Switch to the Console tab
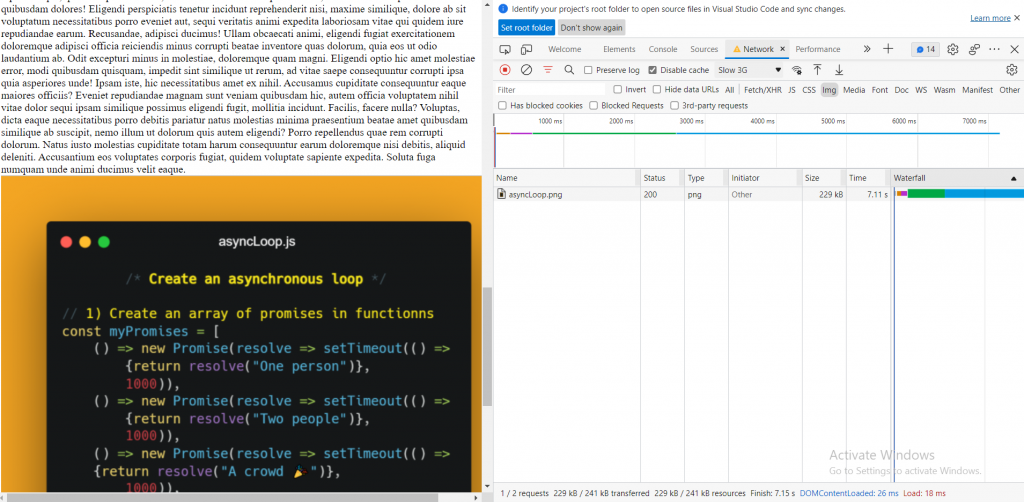Viewport: 1024px width, 502px height. click(662, 49)
